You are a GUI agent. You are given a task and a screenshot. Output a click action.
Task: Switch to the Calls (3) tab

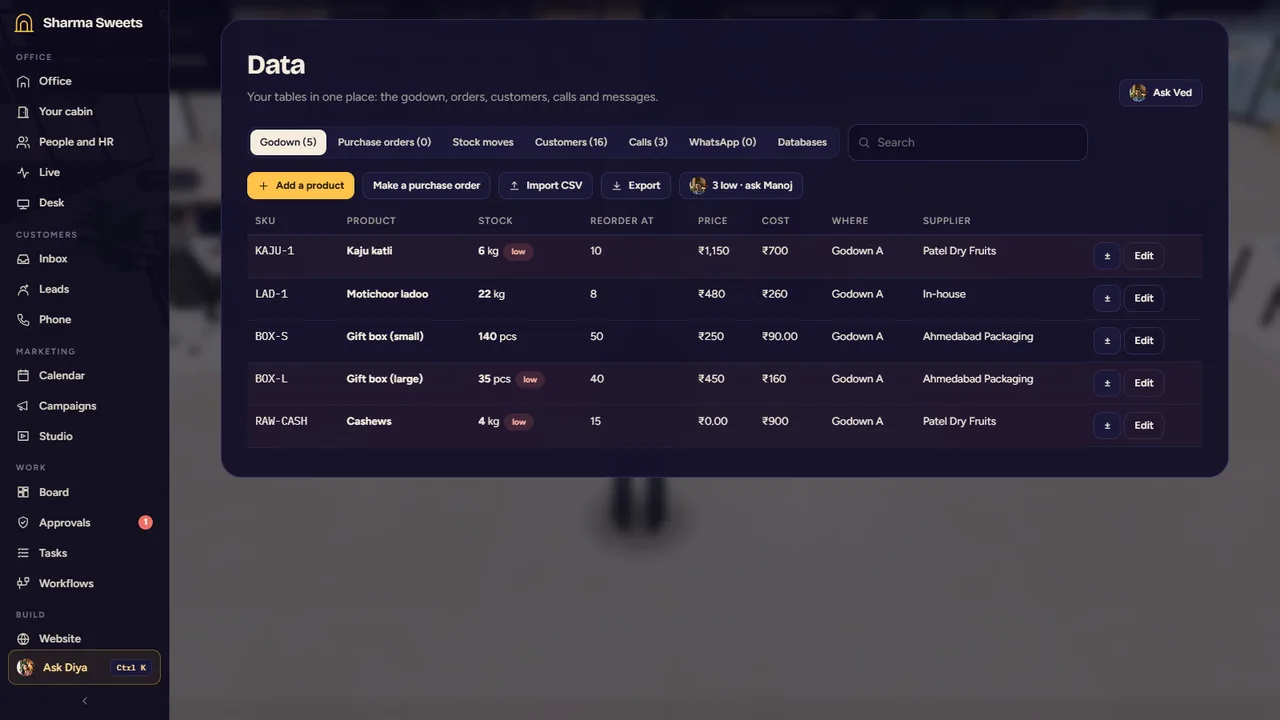(648, 142)
